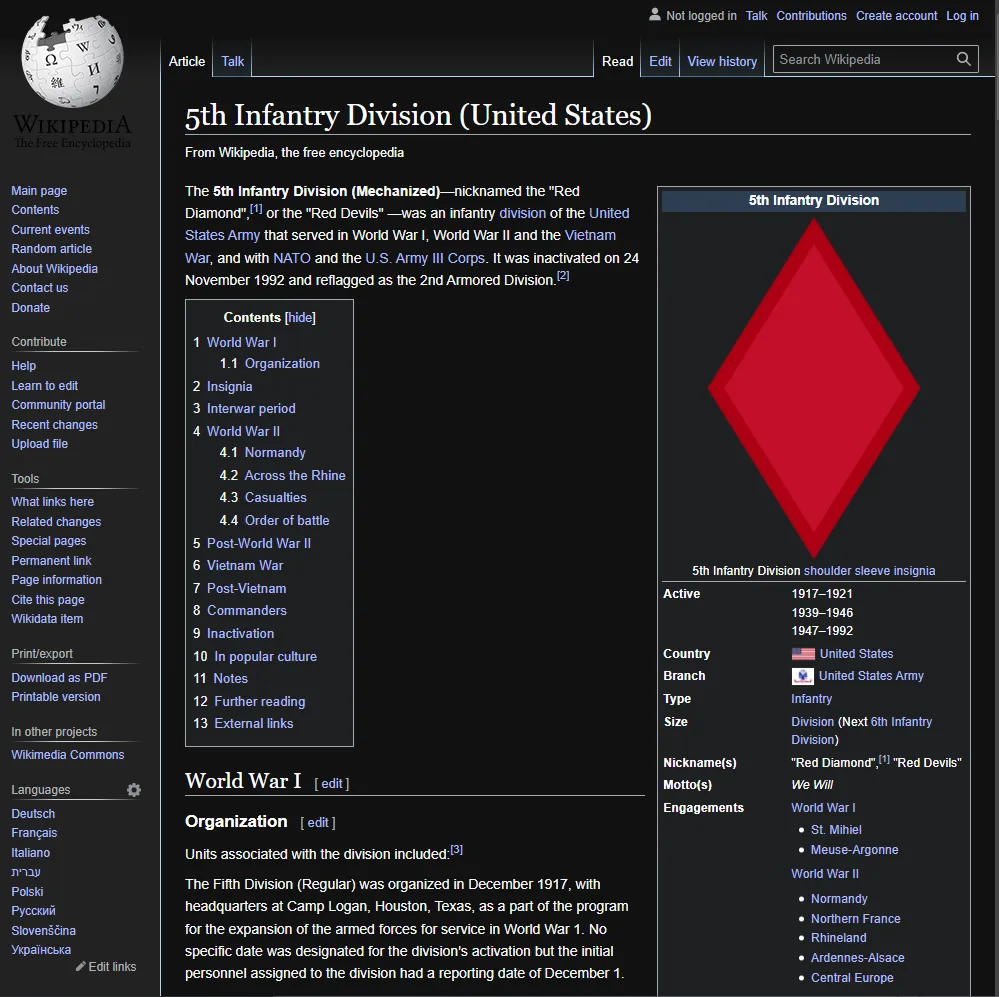999x997 pixels.
Task: Open the Talk tab next to Article
Action: 233,61
